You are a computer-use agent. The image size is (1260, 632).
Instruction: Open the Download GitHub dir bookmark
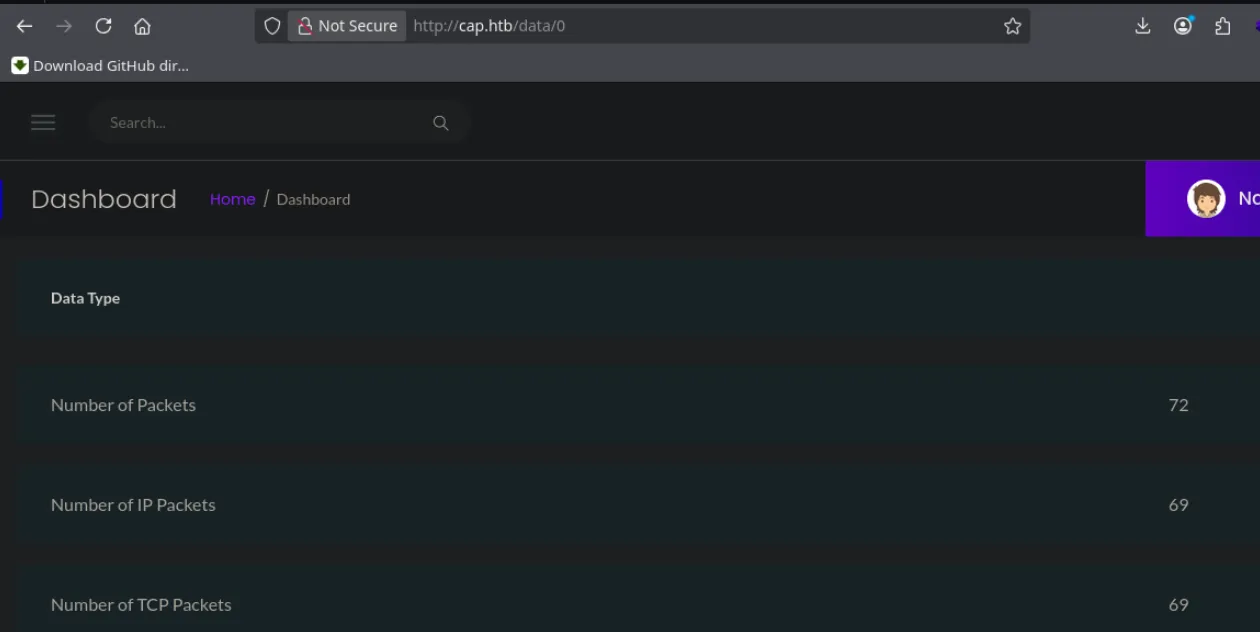point(100,66)
